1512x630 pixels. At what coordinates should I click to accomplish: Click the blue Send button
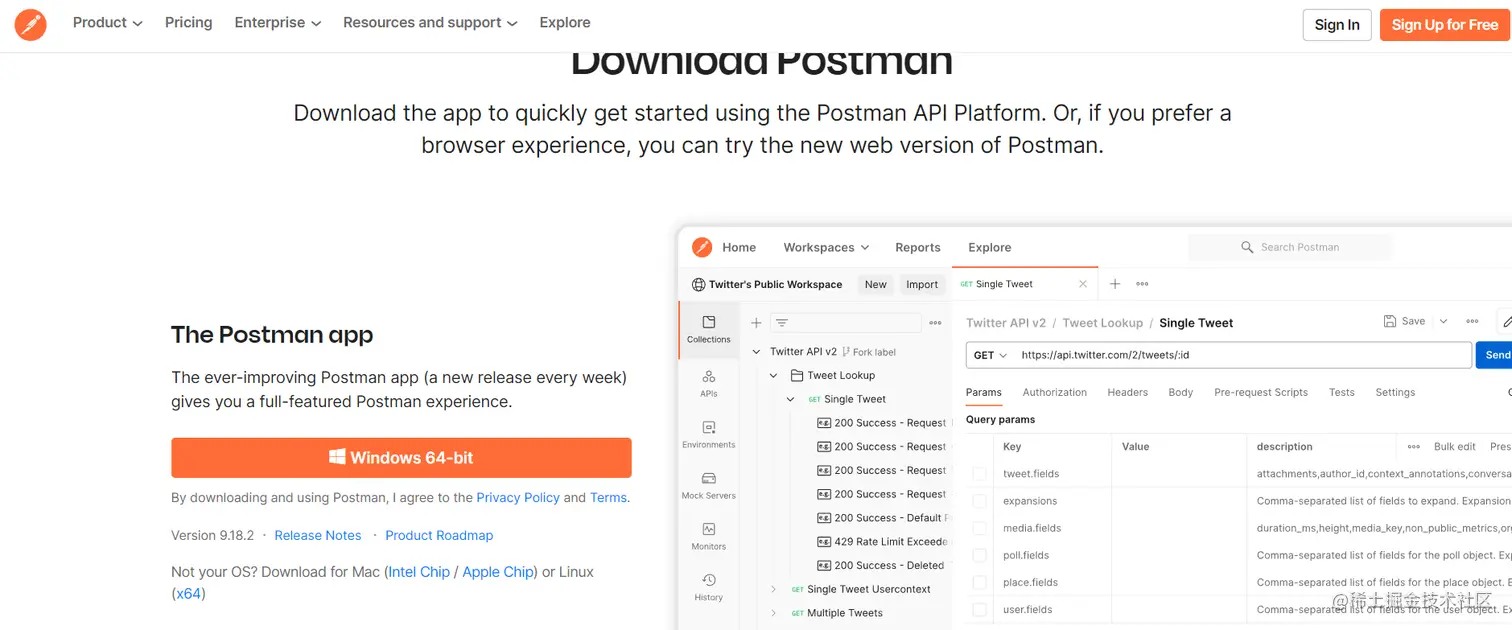(x=1495, y=355)
